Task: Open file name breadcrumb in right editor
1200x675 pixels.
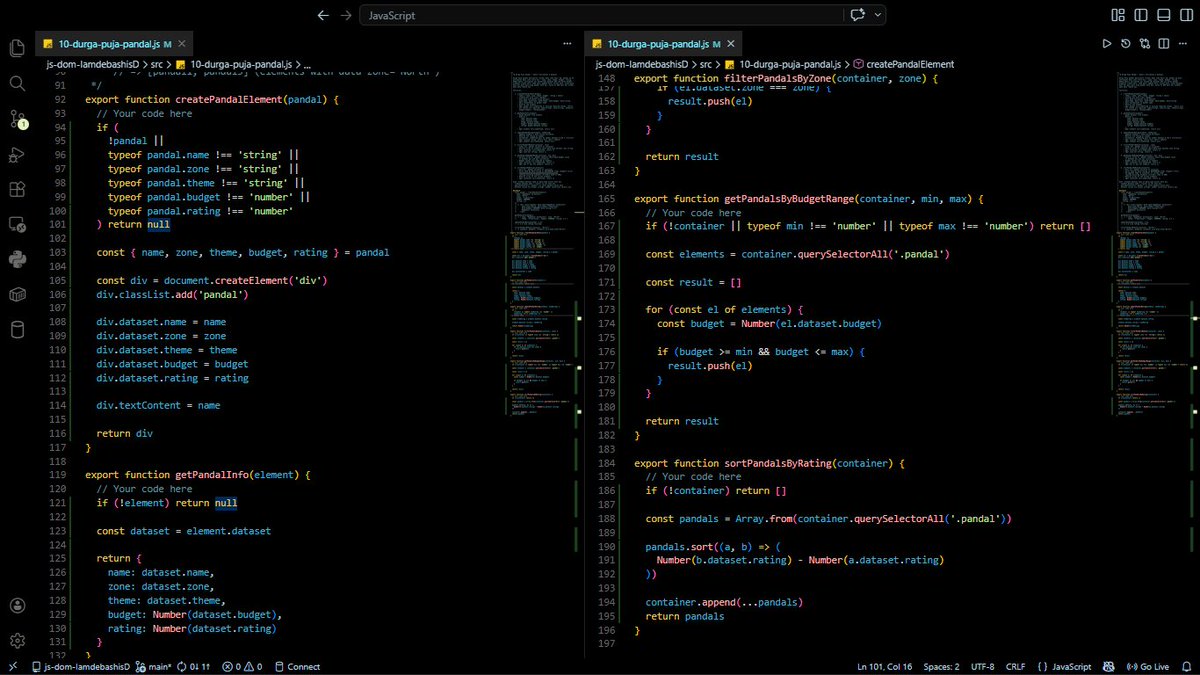Action: (783, 63)
